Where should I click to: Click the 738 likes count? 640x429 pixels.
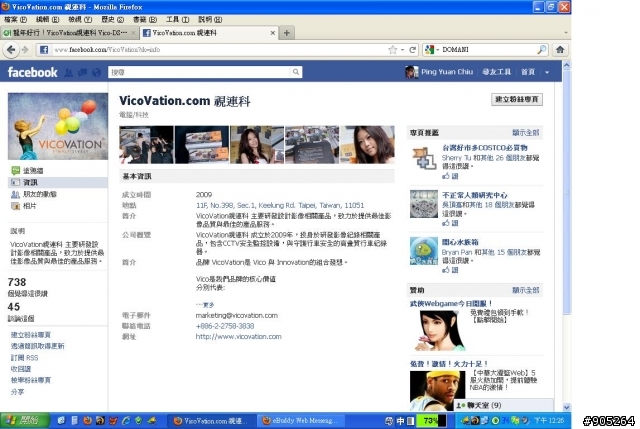[17, 282]
